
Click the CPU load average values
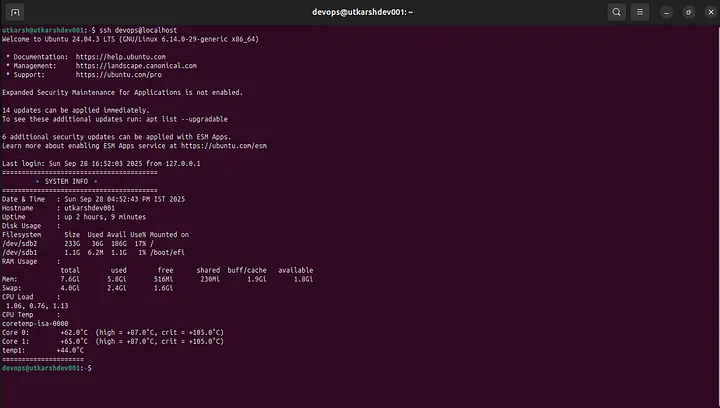click(x=37, y=306)
